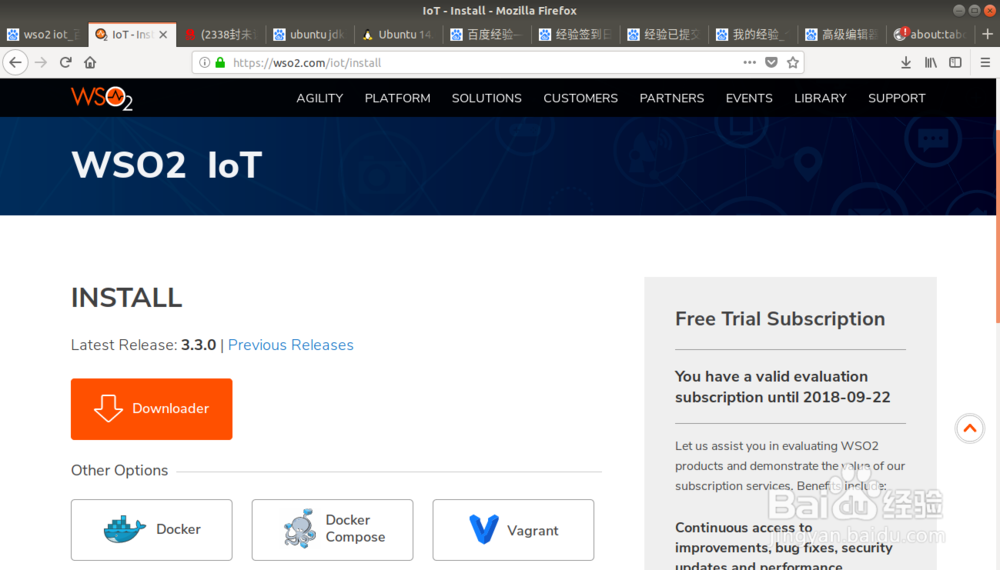The height and width of the screenshot is (570, 1000).
Task: Open a new browser tab
Action: pyautogui.click(x=987, y=34)
